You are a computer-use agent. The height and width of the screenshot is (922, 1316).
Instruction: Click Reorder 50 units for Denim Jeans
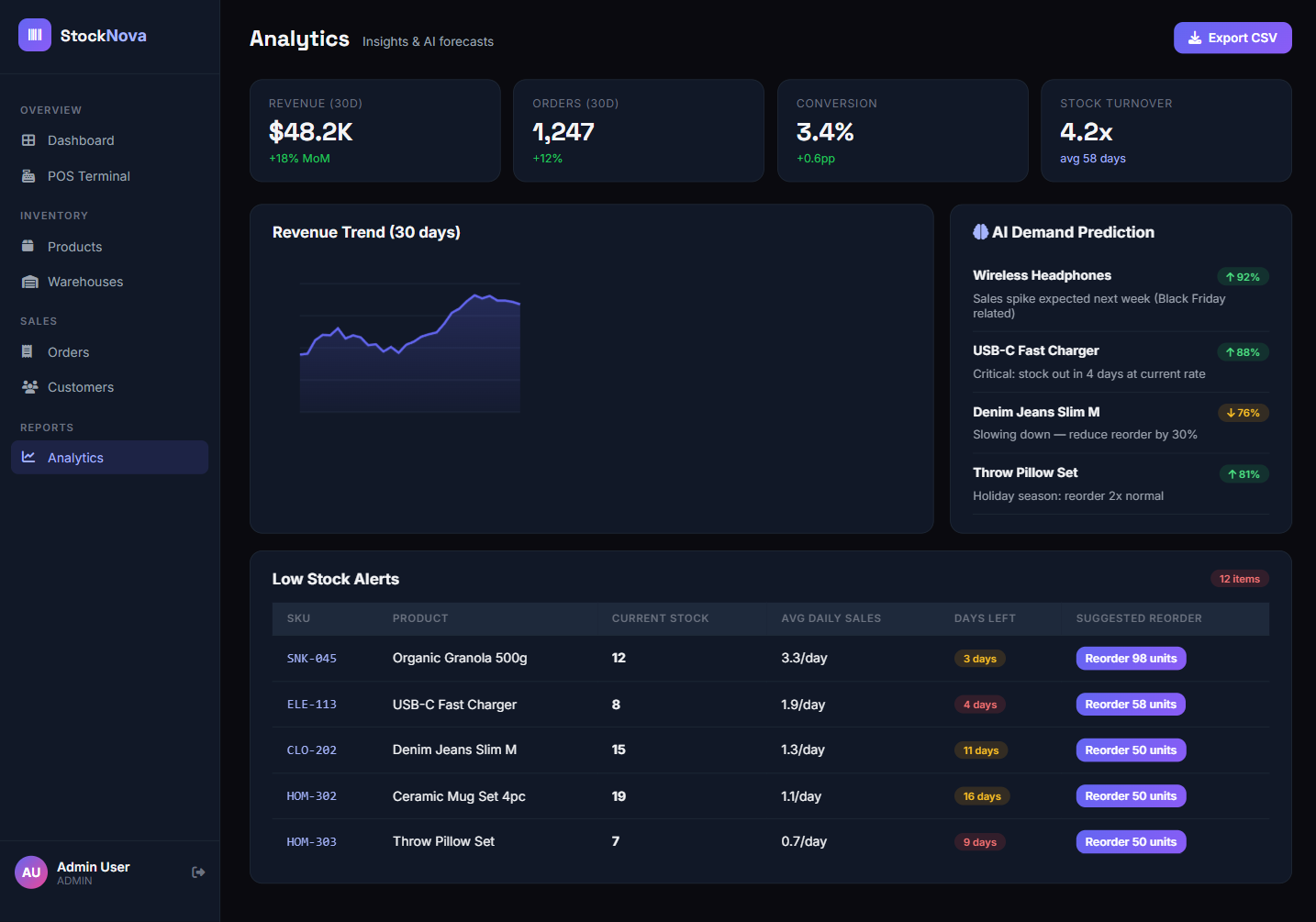click(1131, 750)
